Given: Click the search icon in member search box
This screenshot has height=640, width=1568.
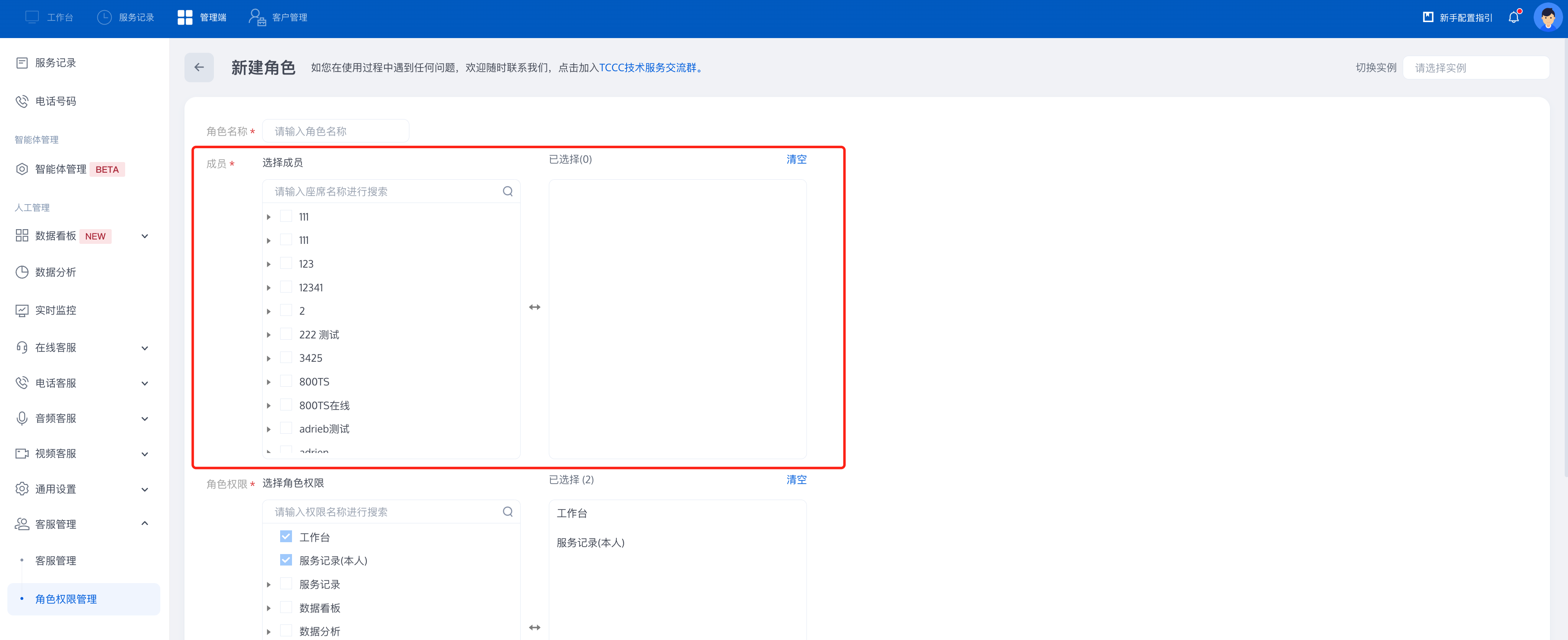Looking at the screenshot, I should [508, 191].
